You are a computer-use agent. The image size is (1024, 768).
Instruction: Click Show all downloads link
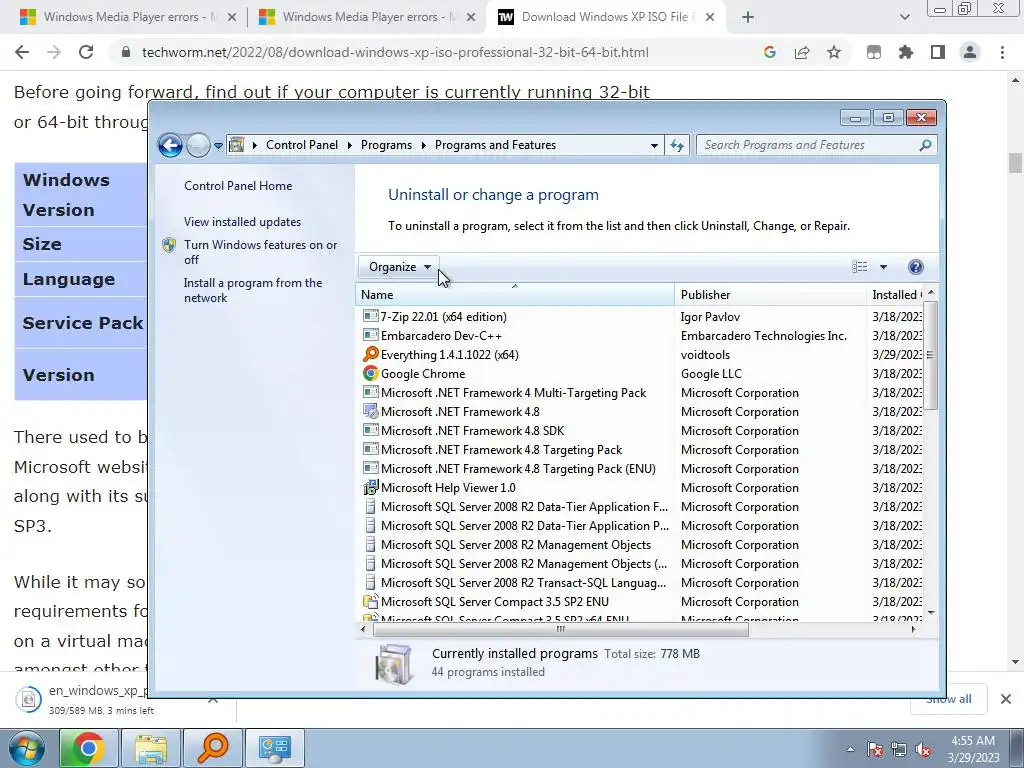949,699
